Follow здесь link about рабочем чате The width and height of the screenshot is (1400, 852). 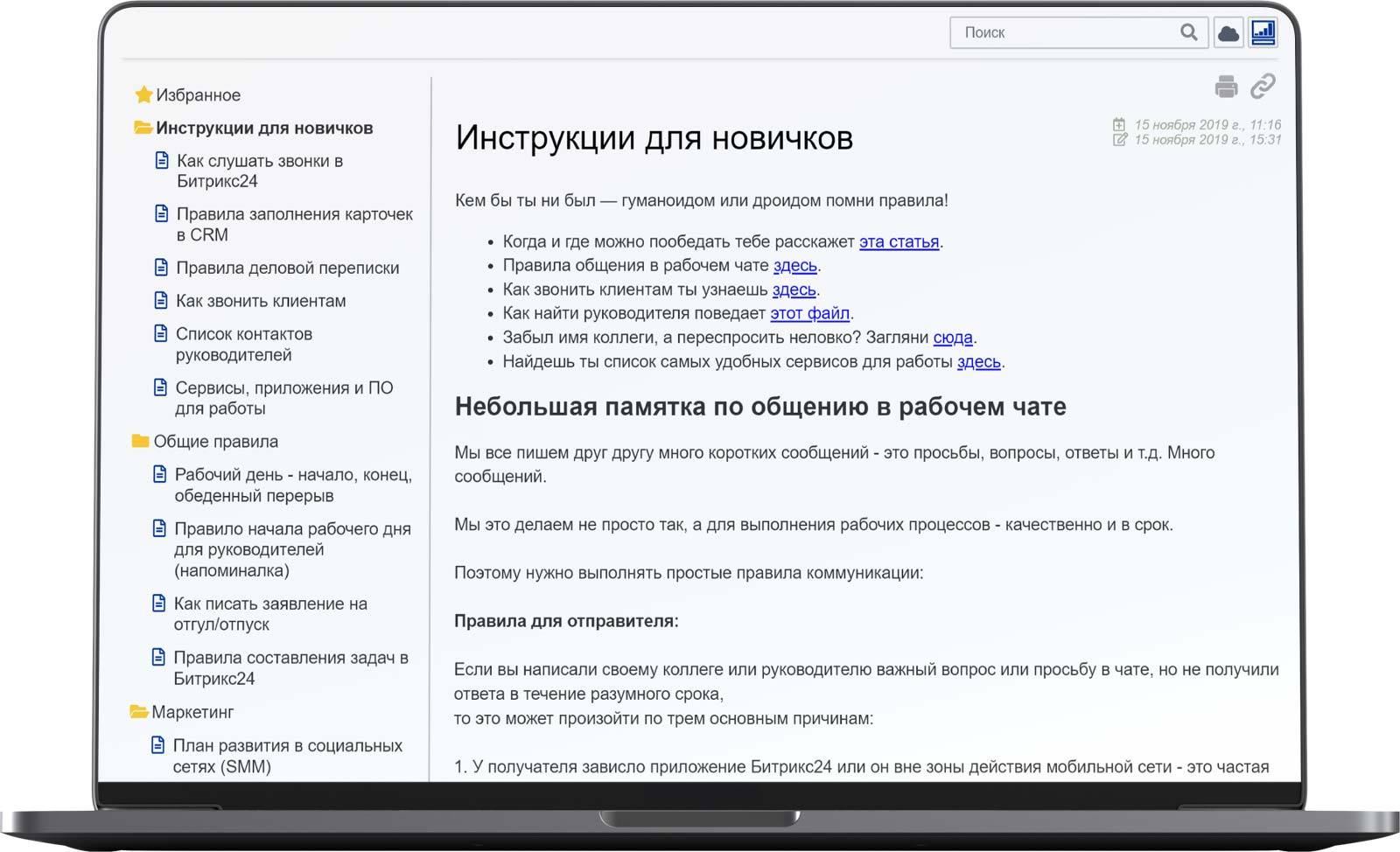point(794,265)
